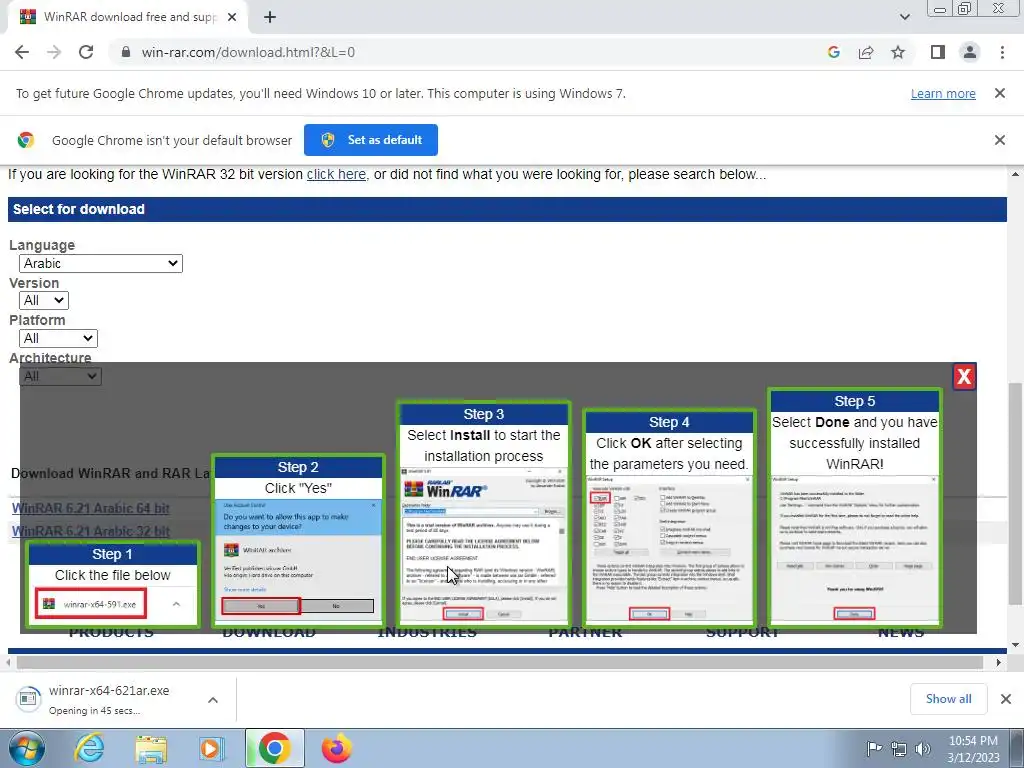The width and height of the screenshot is (1024, 768).
Task: Click the 'click here' 32 bit link
Action: (336, 174)
